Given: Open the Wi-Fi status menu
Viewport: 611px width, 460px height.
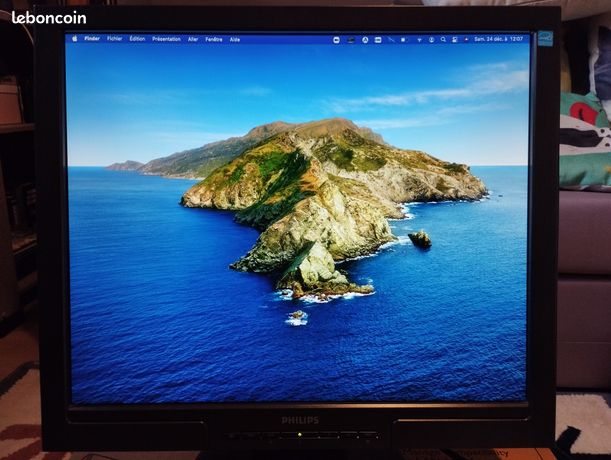Looking at the screenshot, I should [x=419, y=40].
